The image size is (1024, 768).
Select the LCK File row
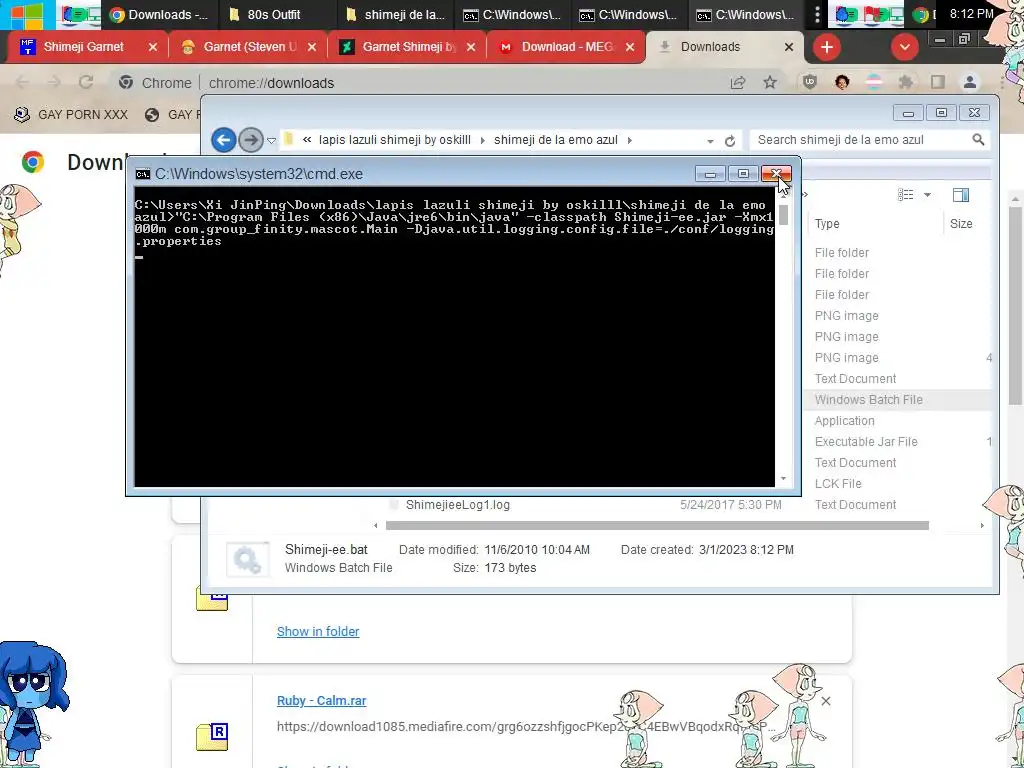(838, 483)
